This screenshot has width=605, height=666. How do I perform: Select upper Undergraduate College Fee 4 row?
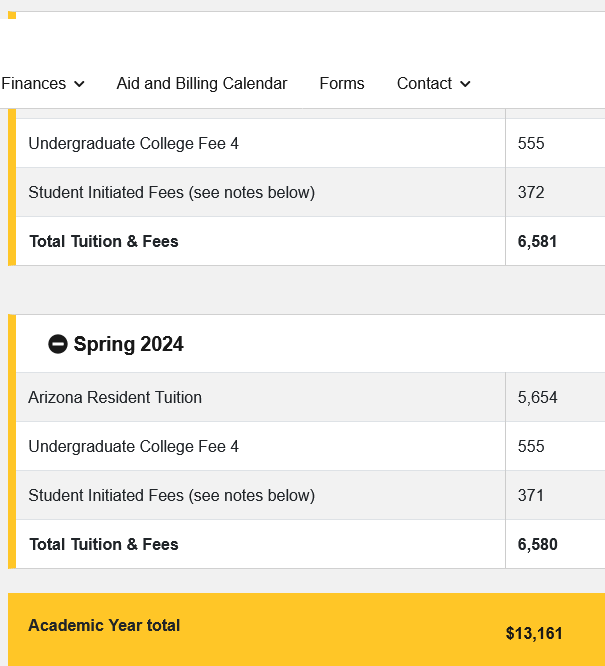(x=310, y=143)
